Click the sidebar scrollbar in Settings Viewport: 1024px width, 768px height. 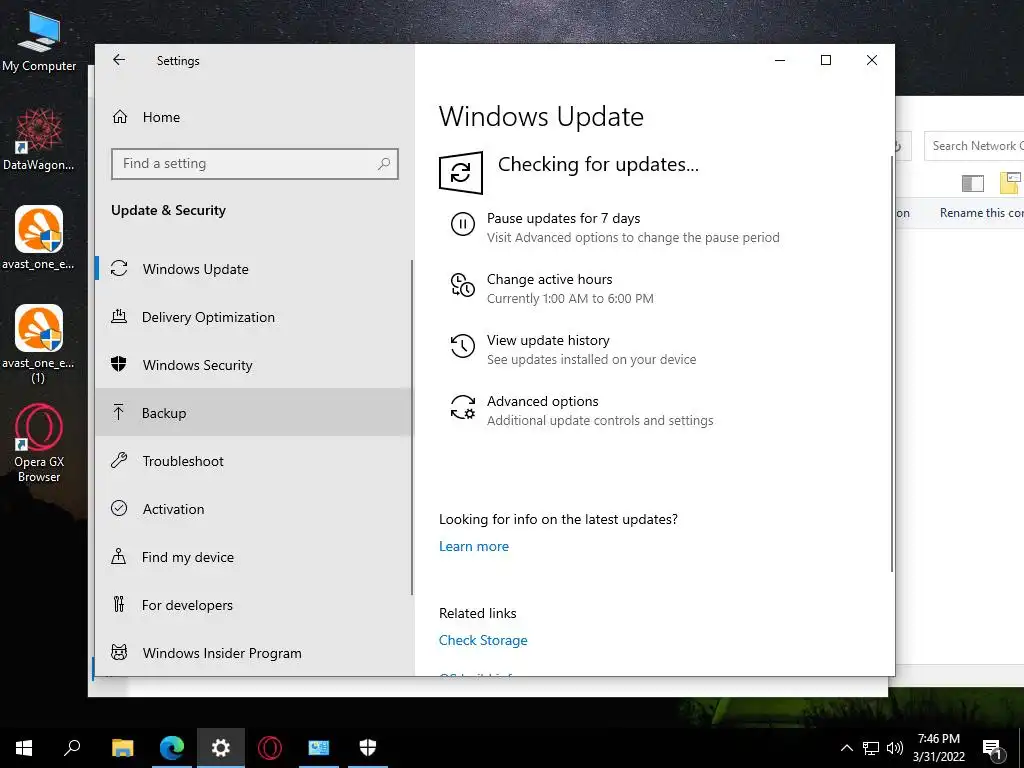(412, 427)
